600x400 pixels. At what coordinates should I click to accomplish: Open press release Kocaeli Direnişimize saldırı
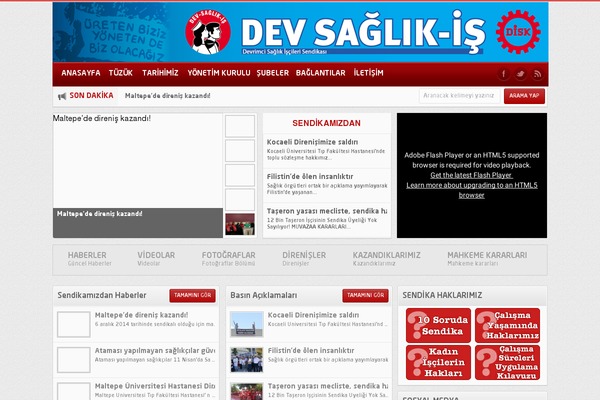tap(313, 315)
